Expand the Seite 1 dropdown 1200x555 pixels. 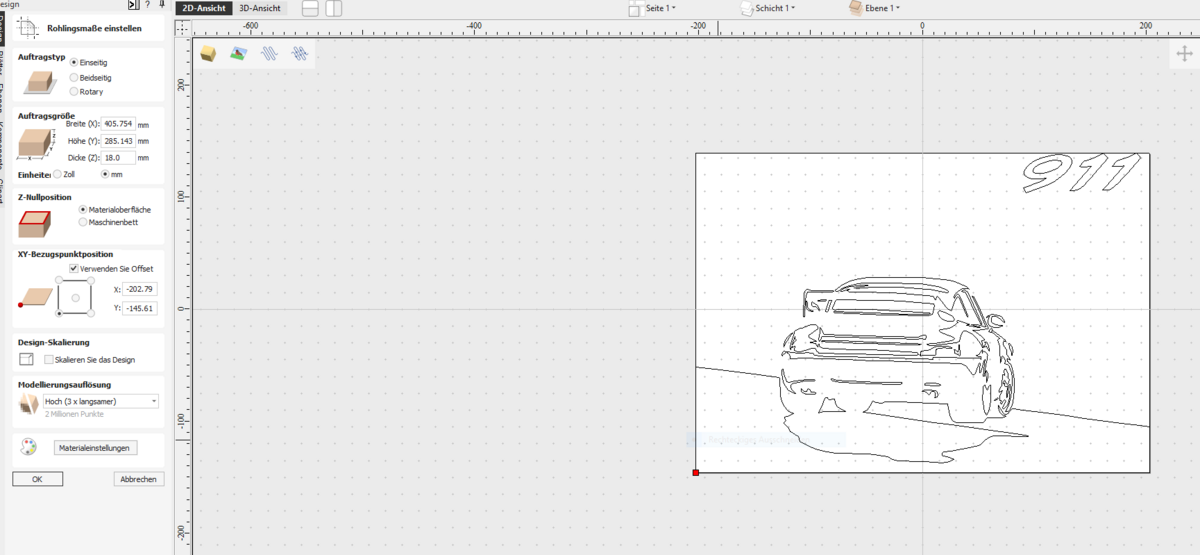(x=660, y=8)
